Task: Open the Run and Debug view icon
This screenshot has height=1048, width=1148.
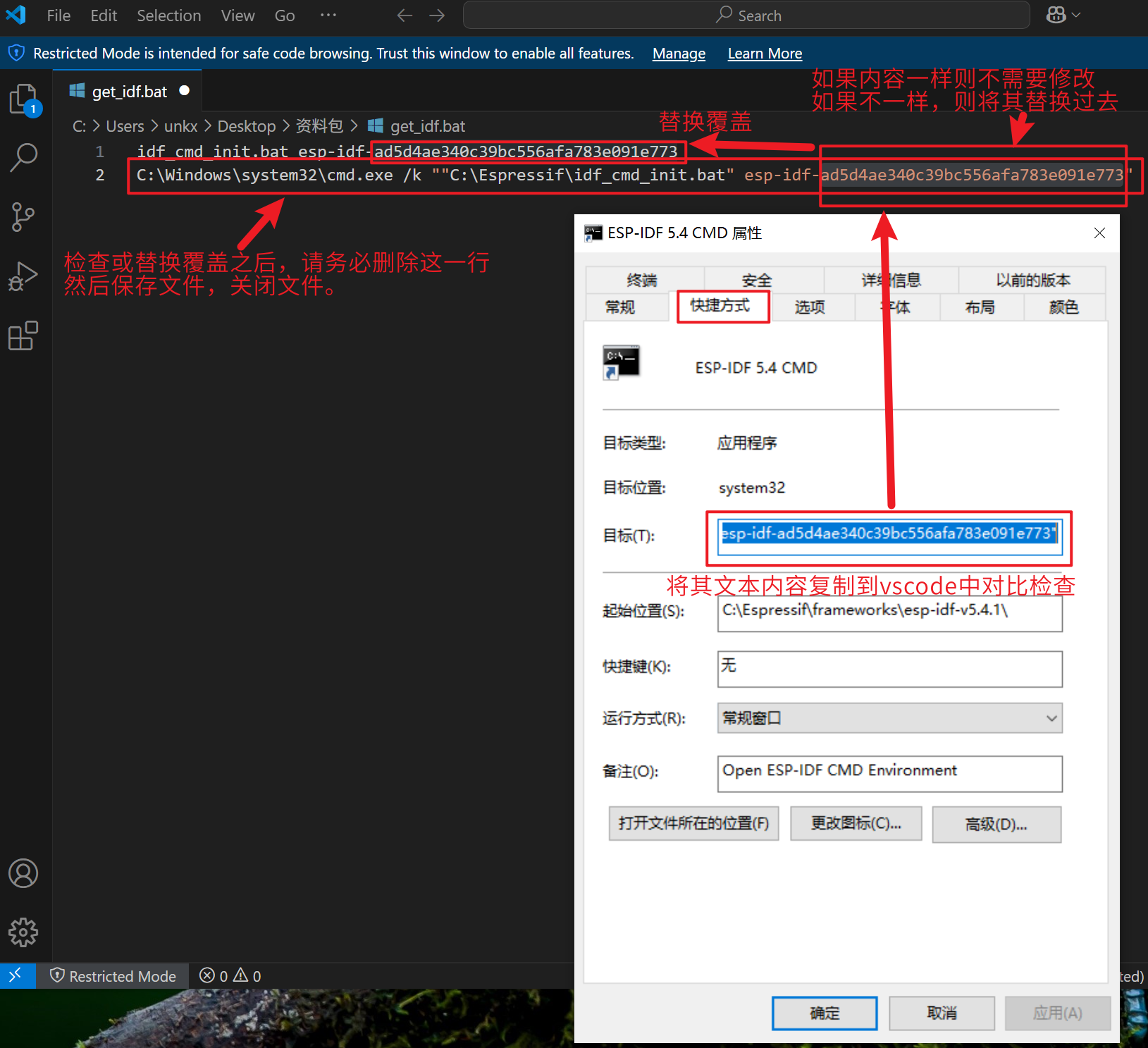Action: 23,276
